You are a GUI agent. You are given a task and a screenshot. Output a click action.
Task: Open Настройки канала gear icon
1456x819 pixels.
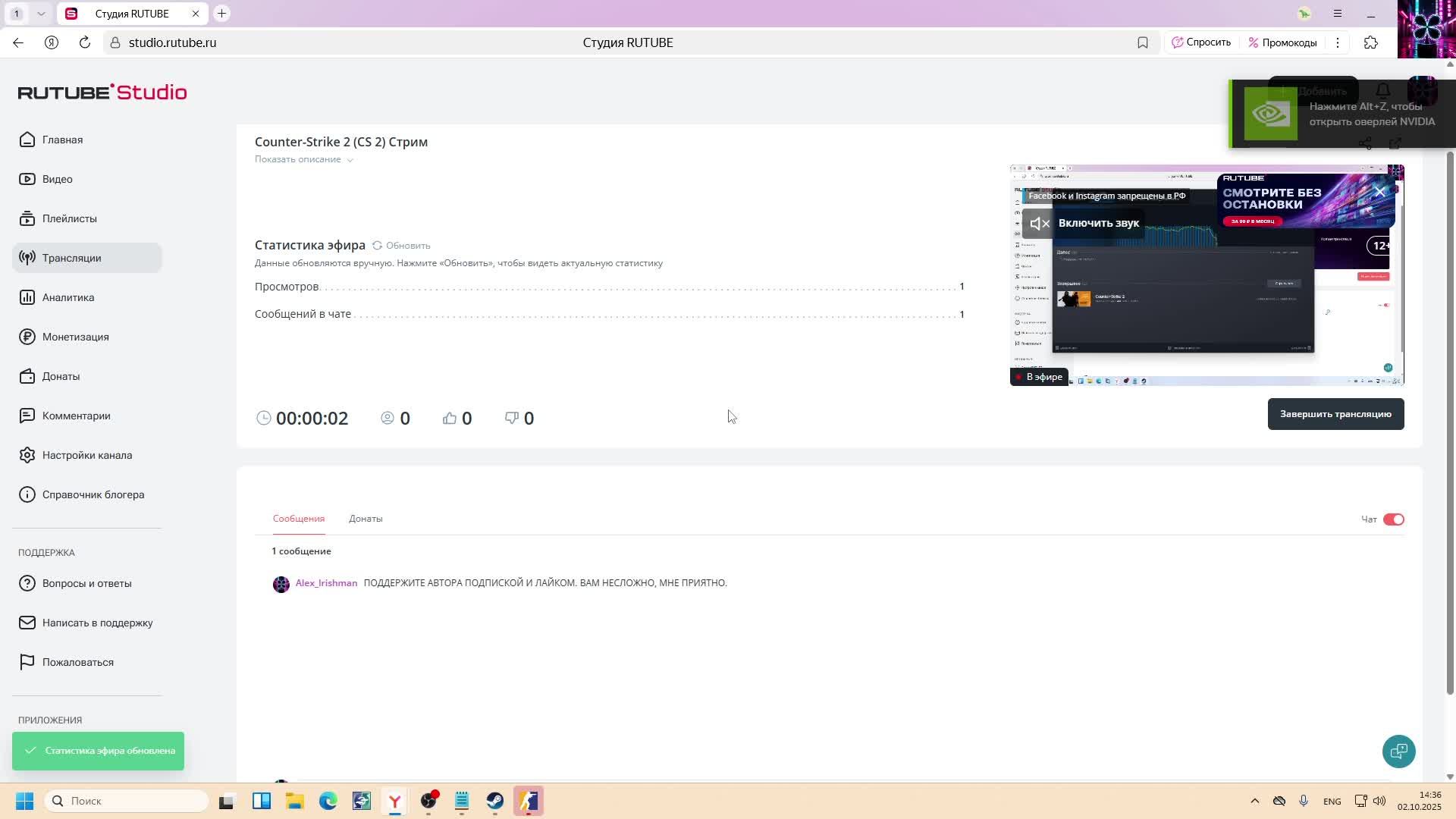(x=27, y=455)
